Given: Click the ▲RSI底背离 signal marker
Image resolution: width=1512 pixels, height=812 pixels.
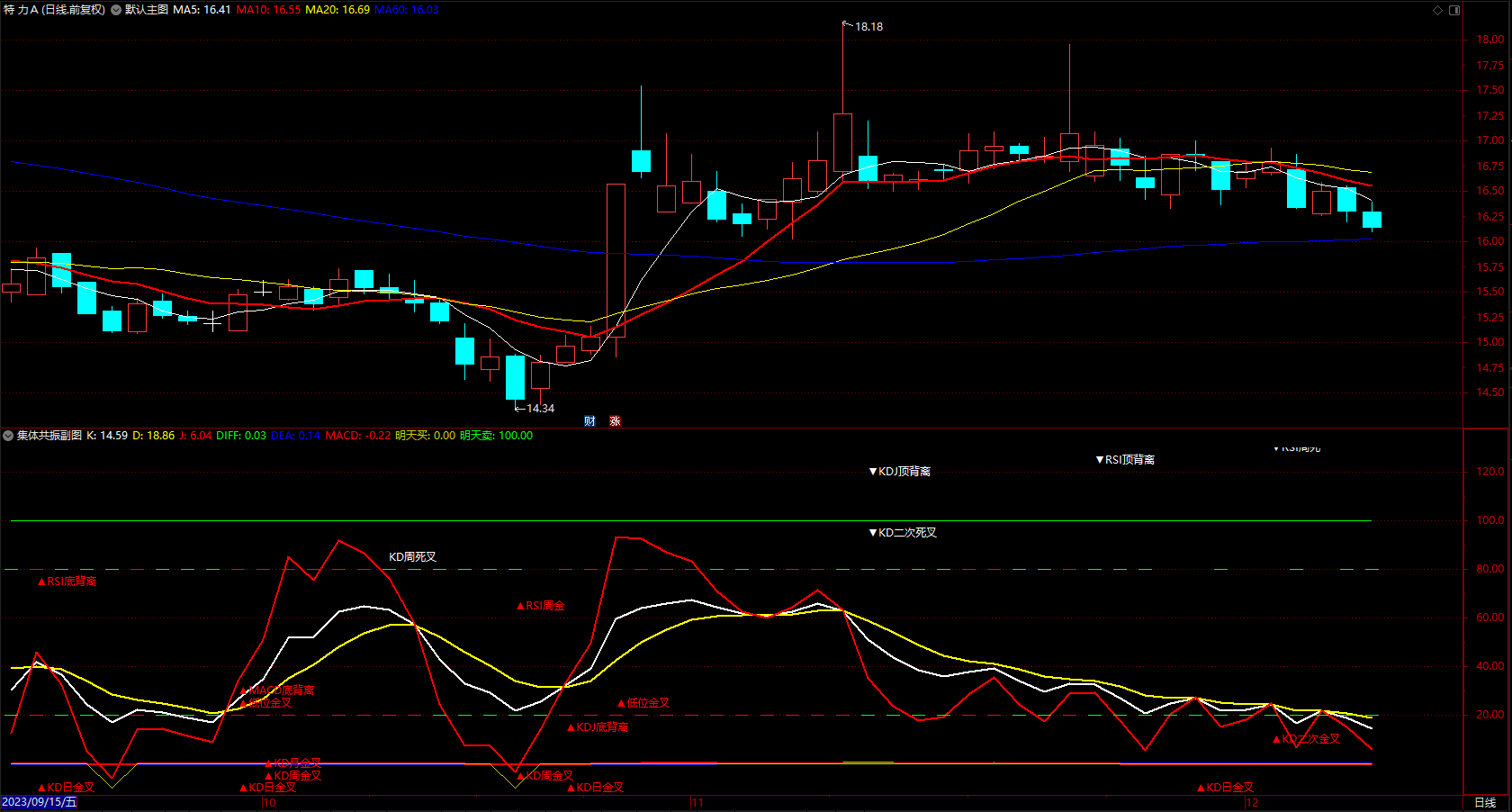Looking at the screenshot, I should 67,582.
